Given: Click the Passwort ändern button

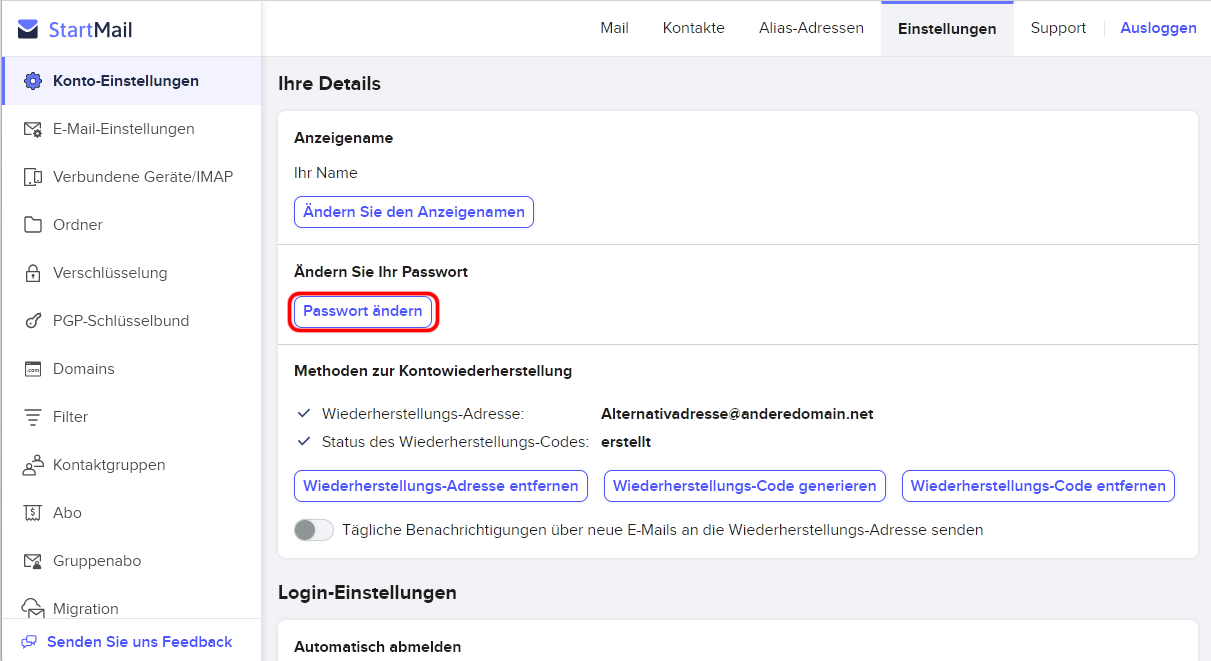Looking at the screenshot, I should (x=363, y=311).
